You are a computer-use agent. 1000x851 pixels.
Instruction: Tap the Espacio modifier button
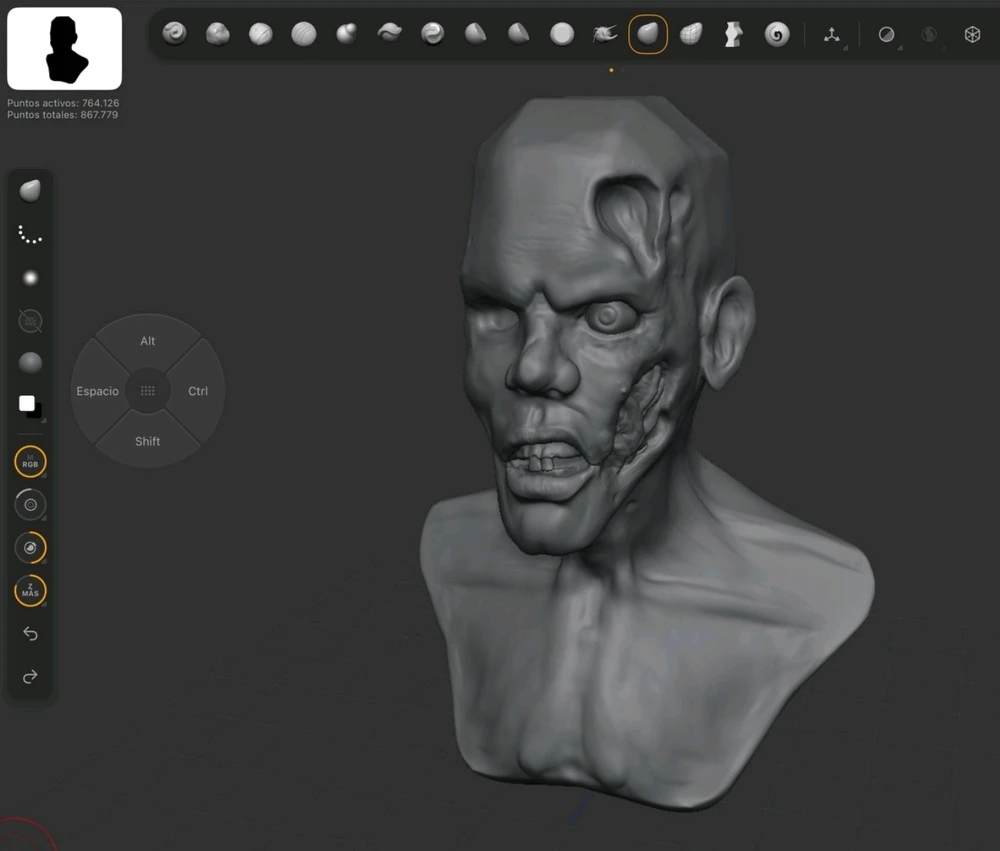tap(98, 391)
